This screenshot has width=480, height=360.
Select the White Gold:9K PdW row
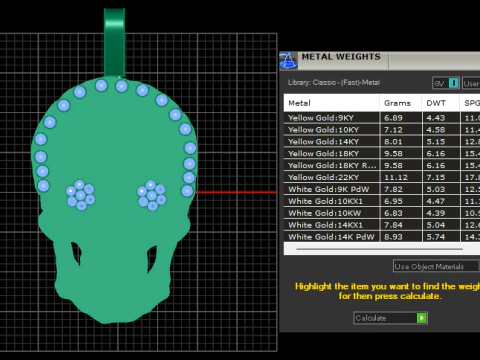382,189
